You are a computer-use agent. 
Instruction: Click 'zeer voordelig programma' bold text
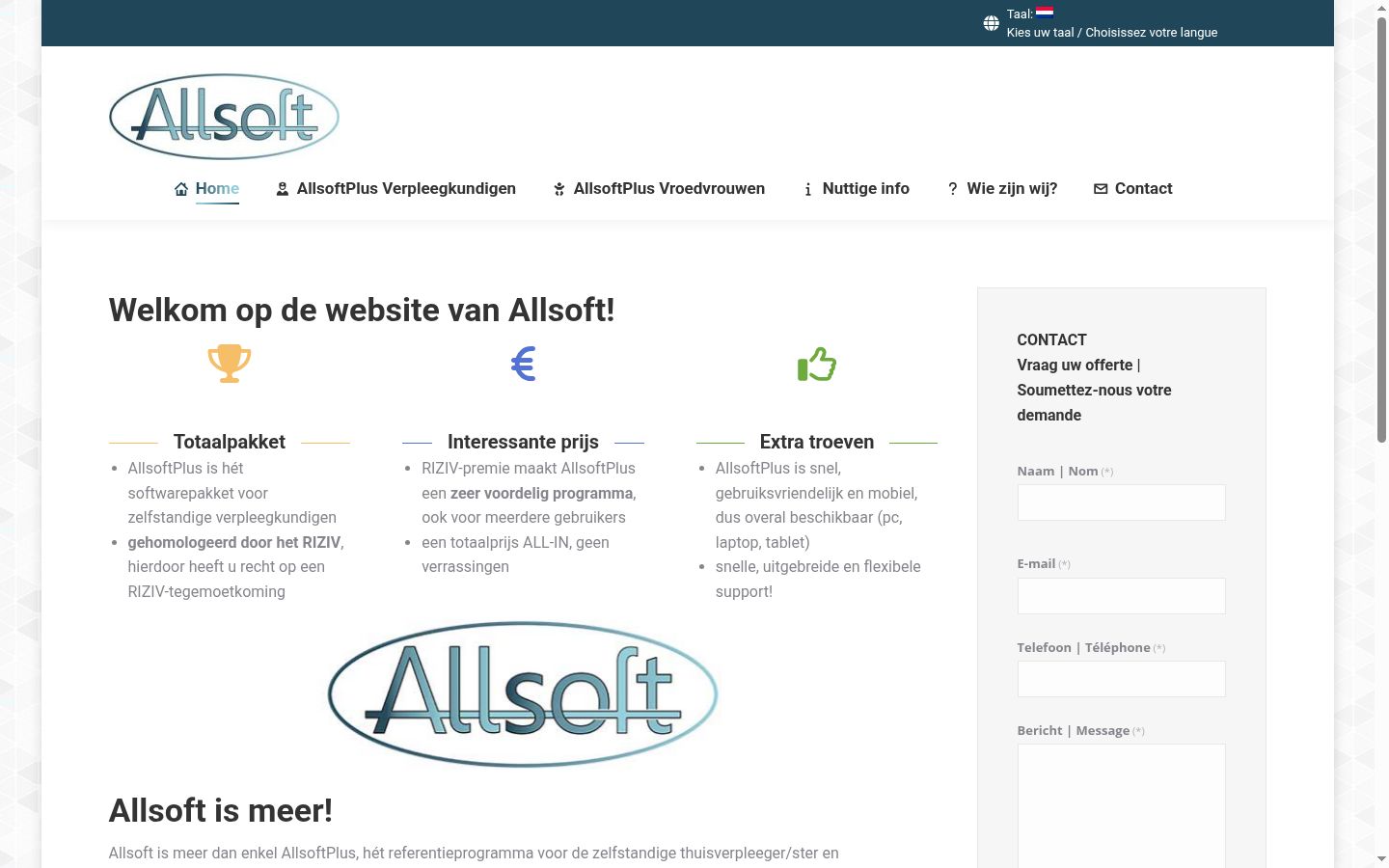[541, 493]
